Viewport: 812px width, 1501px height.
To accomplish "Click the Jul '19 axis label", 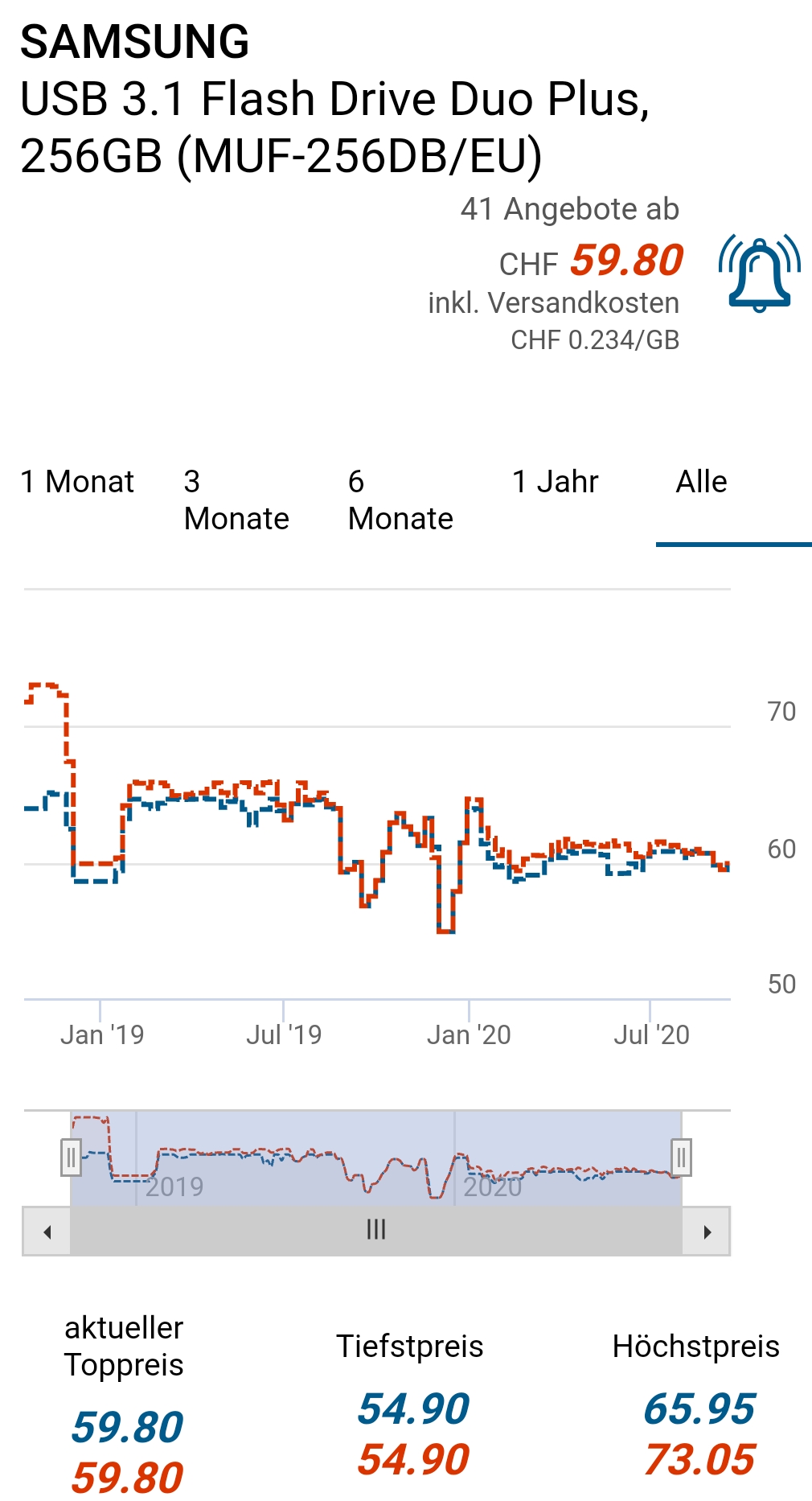I will (284, 1034).
